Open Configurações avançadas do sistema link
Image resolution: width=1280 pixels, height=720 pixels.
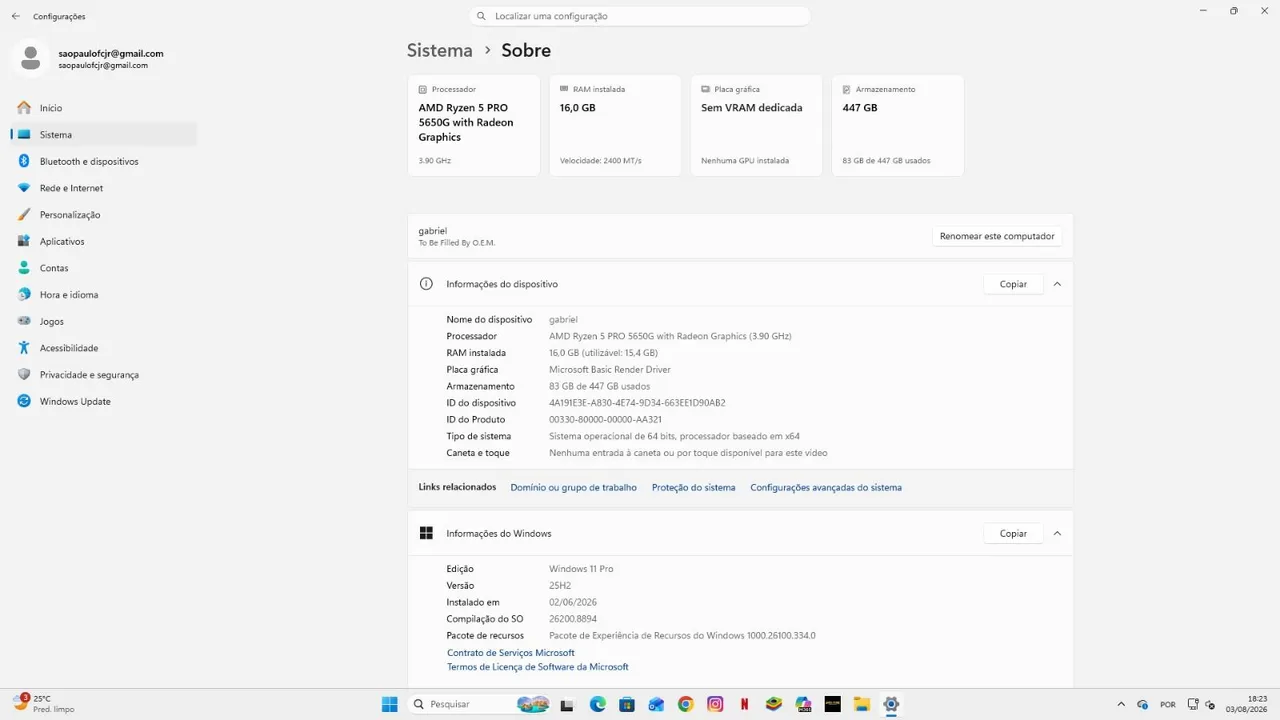click(826, 487)
